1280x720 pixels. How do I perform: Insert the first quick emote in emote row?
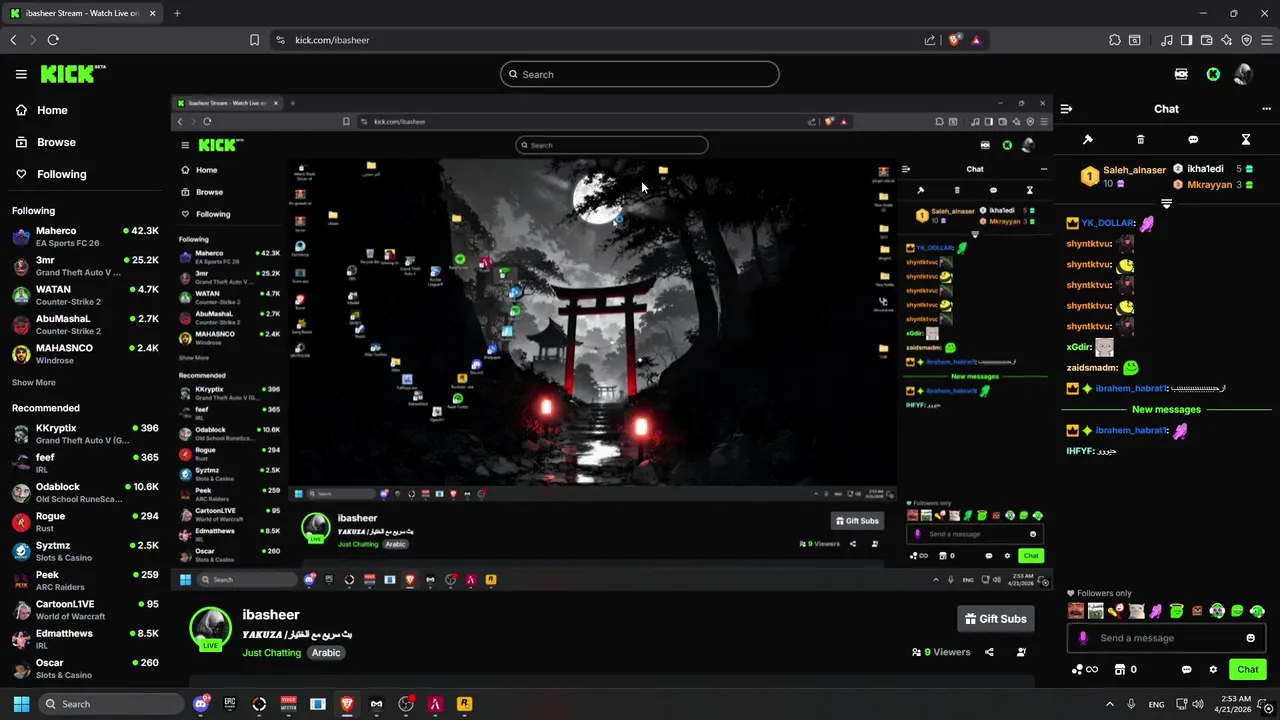pyautogui.click(x=1076, y=611)
